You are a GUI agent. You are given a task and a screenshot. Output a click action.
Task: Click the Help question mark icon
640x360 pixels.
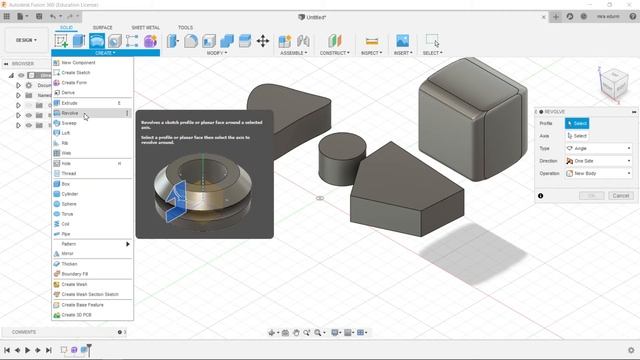(x=633, y=16)
